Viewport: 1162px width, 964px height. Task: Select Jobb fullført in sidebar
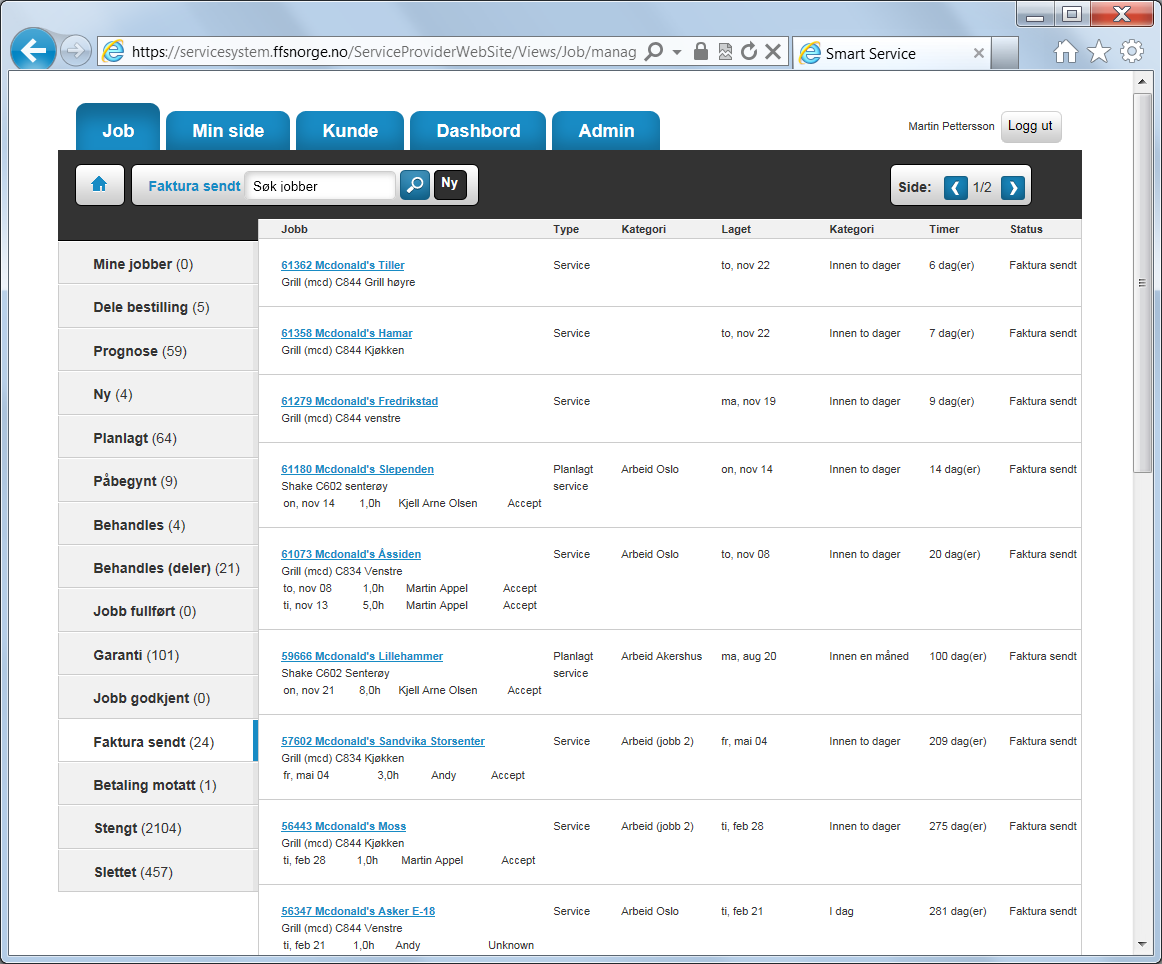pos(158,611)
